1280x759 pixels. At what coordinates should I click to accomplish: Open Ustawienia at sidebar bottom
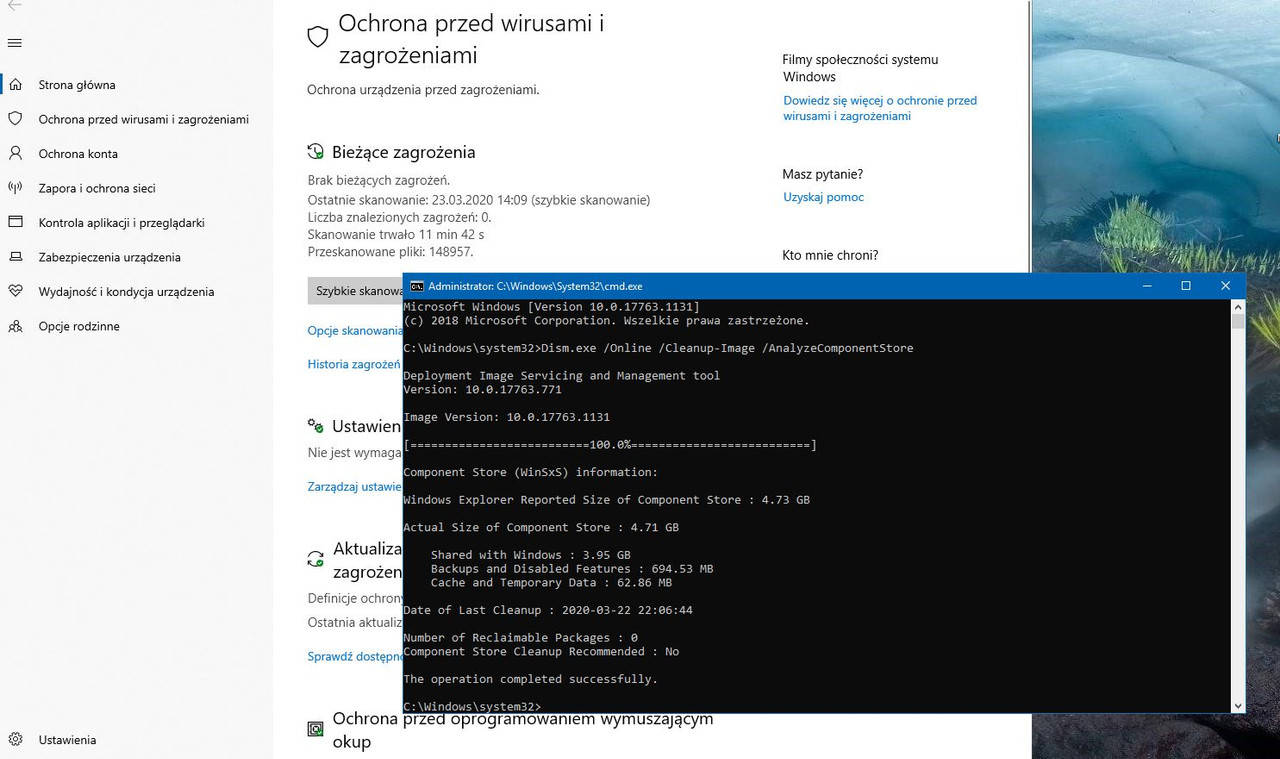[x=67, y=740]
